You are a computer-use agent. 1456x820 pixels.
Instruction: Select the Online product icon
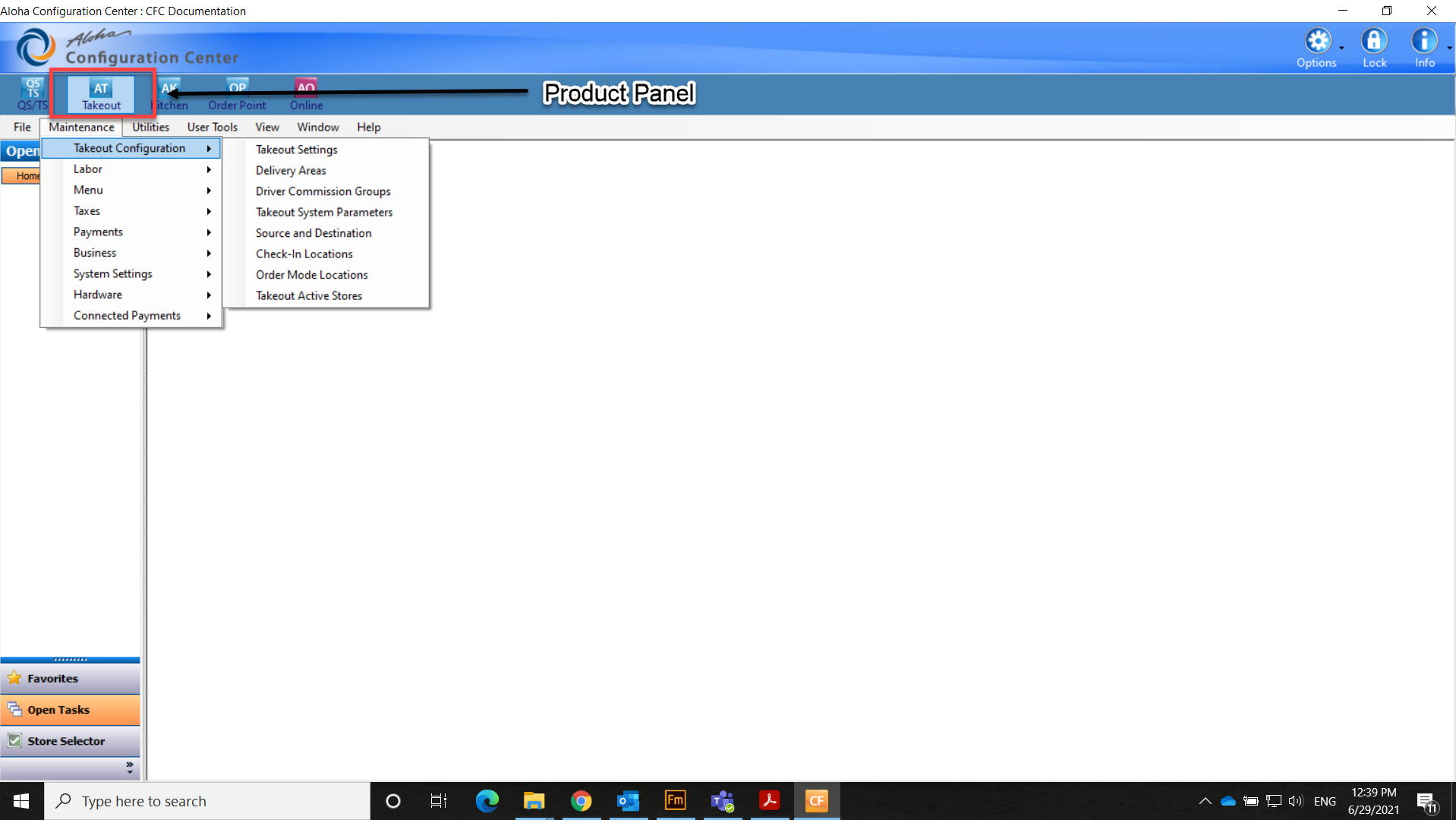coord(306,94)
